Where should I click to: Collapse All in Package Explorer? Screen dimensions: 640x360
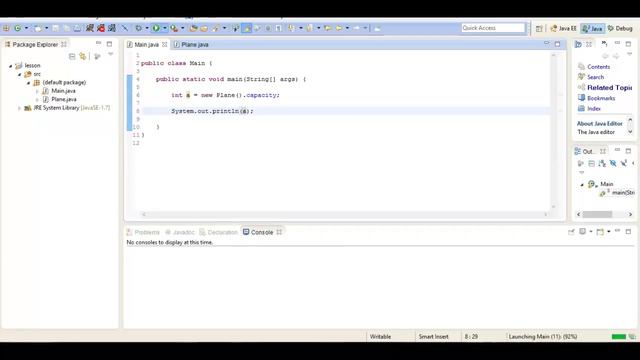tap(72, 56)
